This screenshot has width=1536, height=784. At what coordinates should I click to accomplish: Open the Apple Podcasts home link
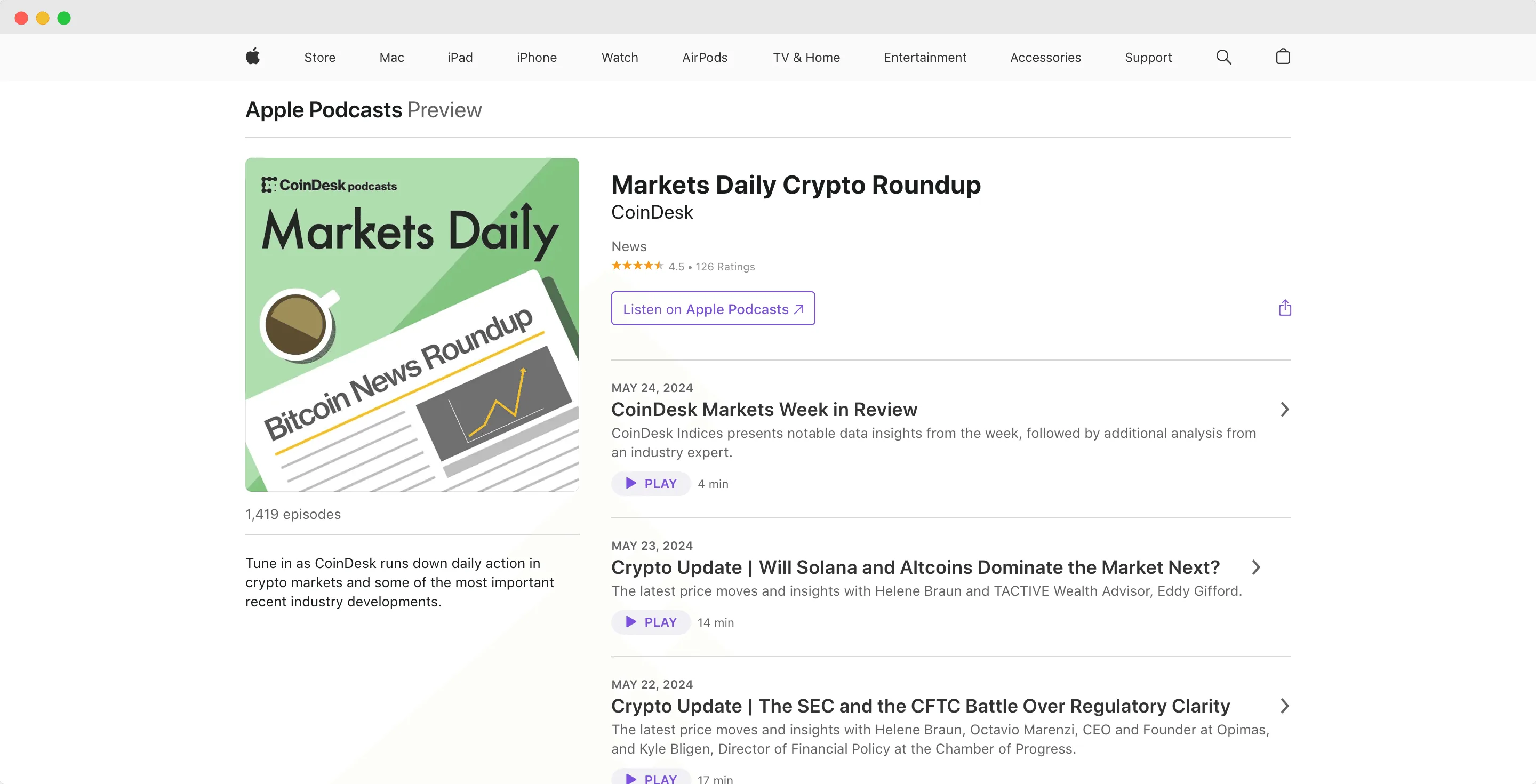(323, 110)
